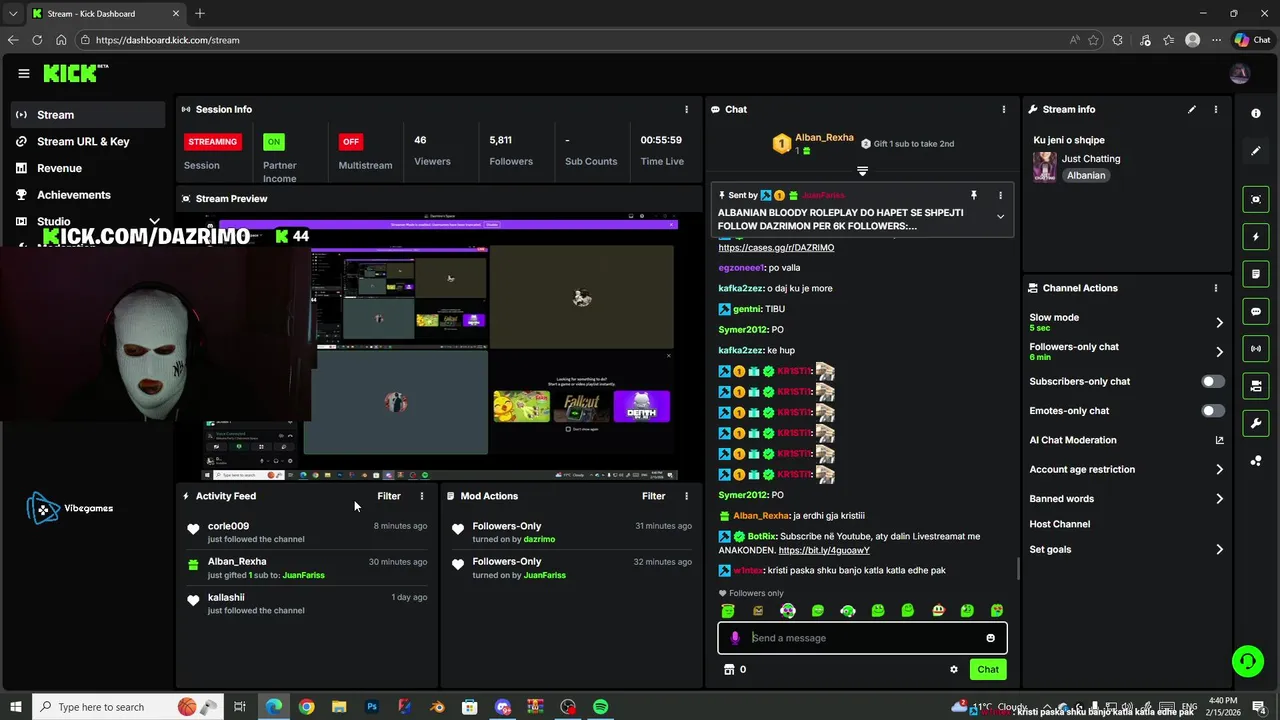Collapse the chat leaderboard arrow
This screenshot has width=1280, height=720.
862,171
